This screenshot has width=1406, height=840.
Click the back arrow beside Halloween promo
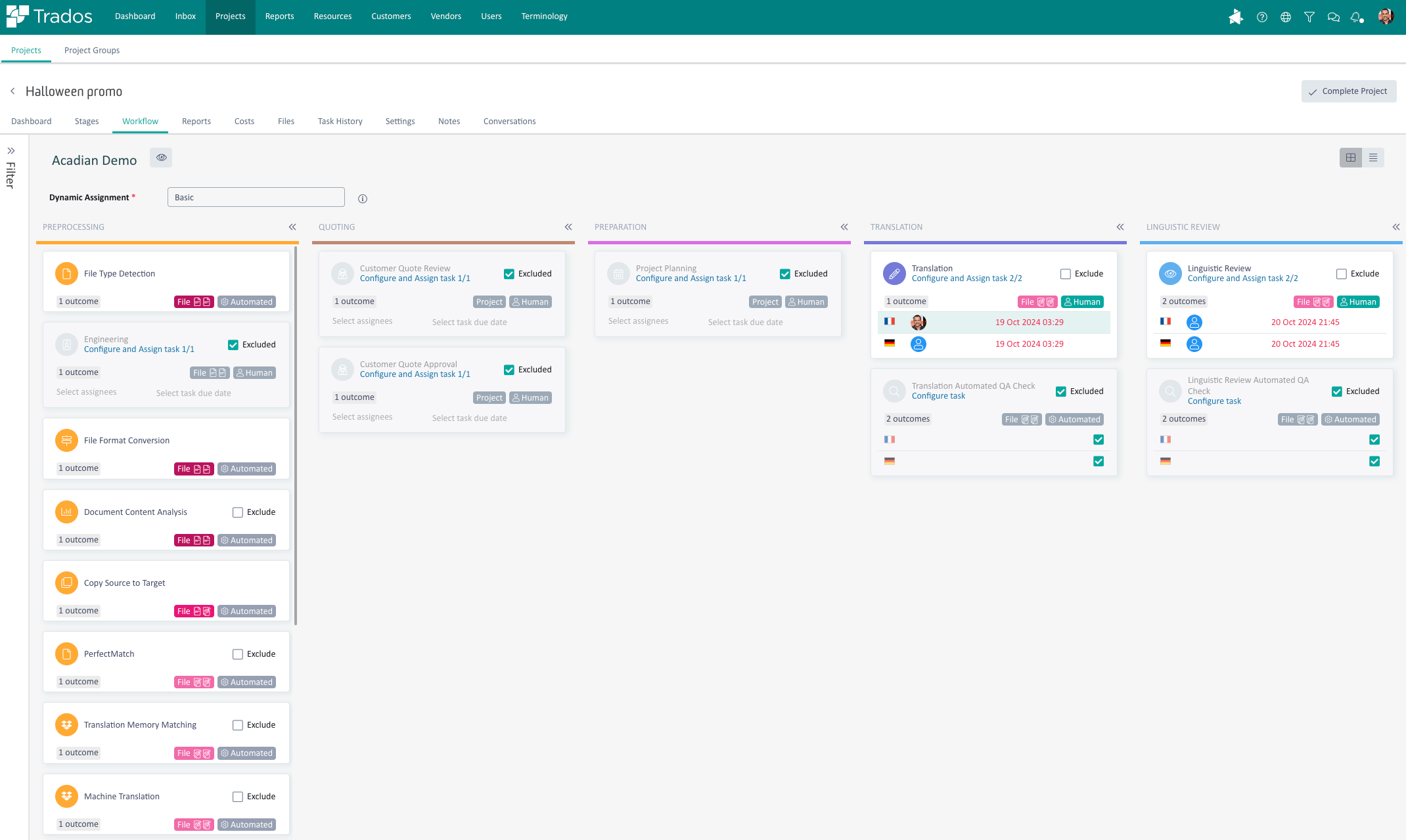[x=12, y=91]
